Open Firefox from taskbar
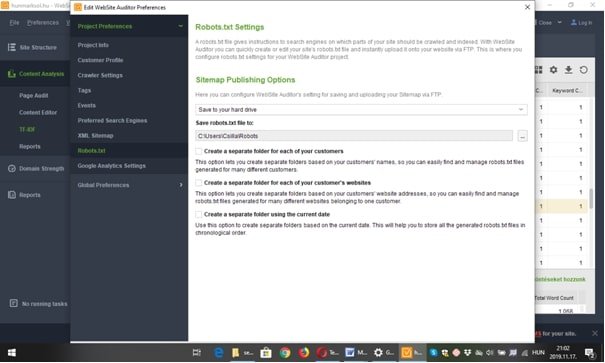This screenshot has height=363, width=605. pyautogui.click(x=304, y=353)
